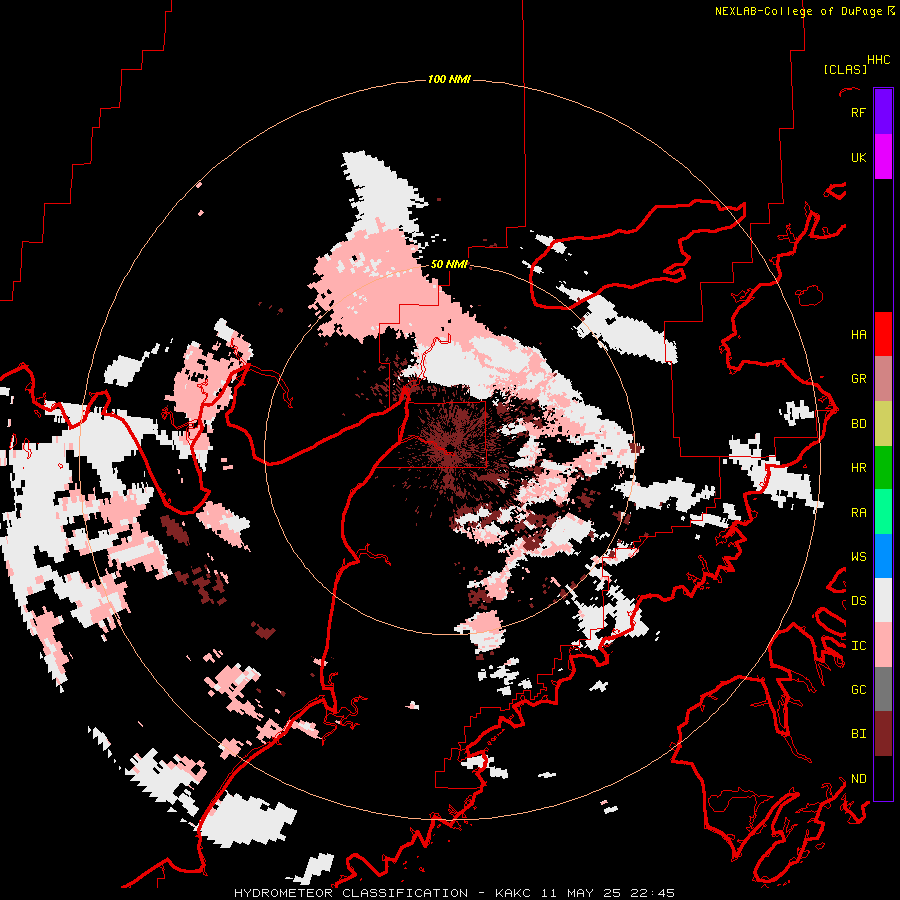Click the GC gray legend swatch
The height and width of the screenshot is (900, 900).
883,689
